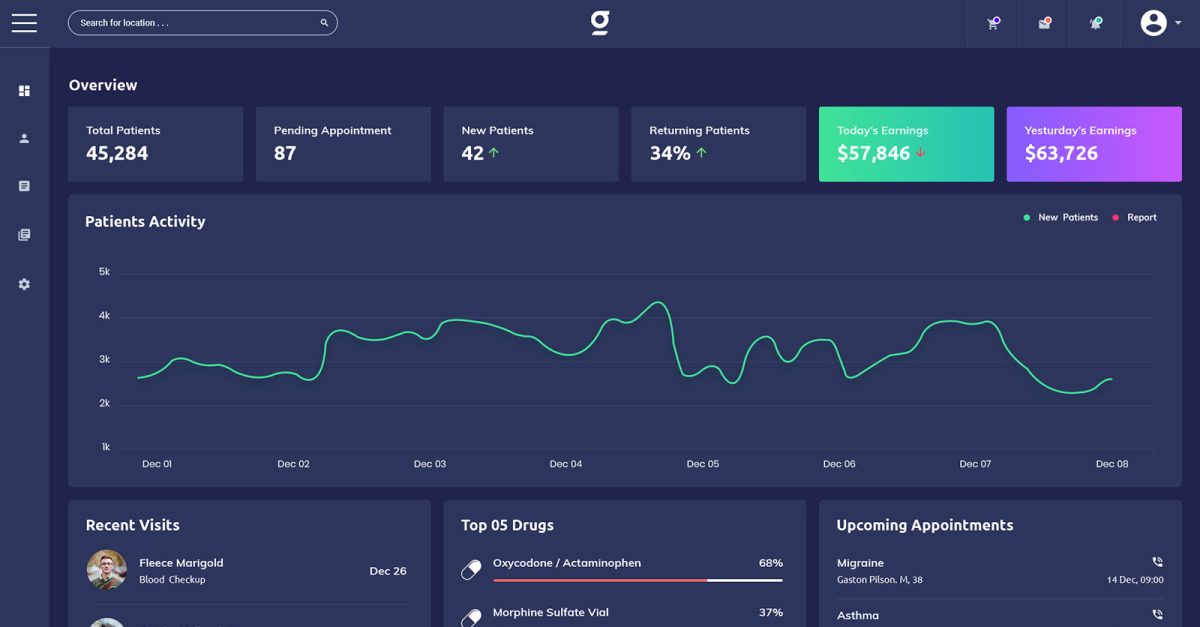Screen dimensions: 1200x627
Task: Open the Today's Earnings card
Action: (x=906, y=144)
